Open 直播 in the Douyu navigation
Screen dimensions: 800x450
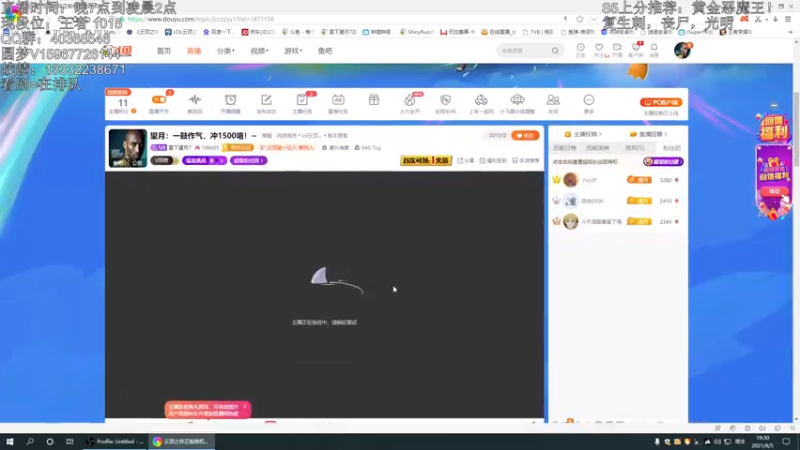click(x=194, y=51)
